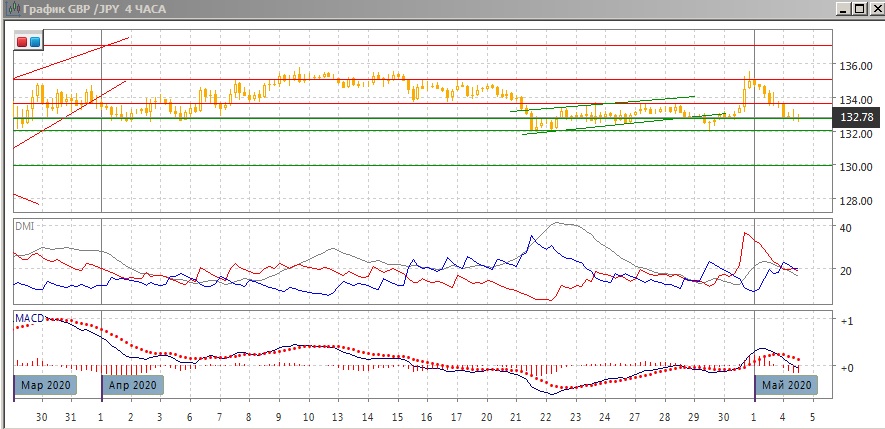Click date label 14 on time axis
This screenshot has width=885, height=429.
coord(368,417)
